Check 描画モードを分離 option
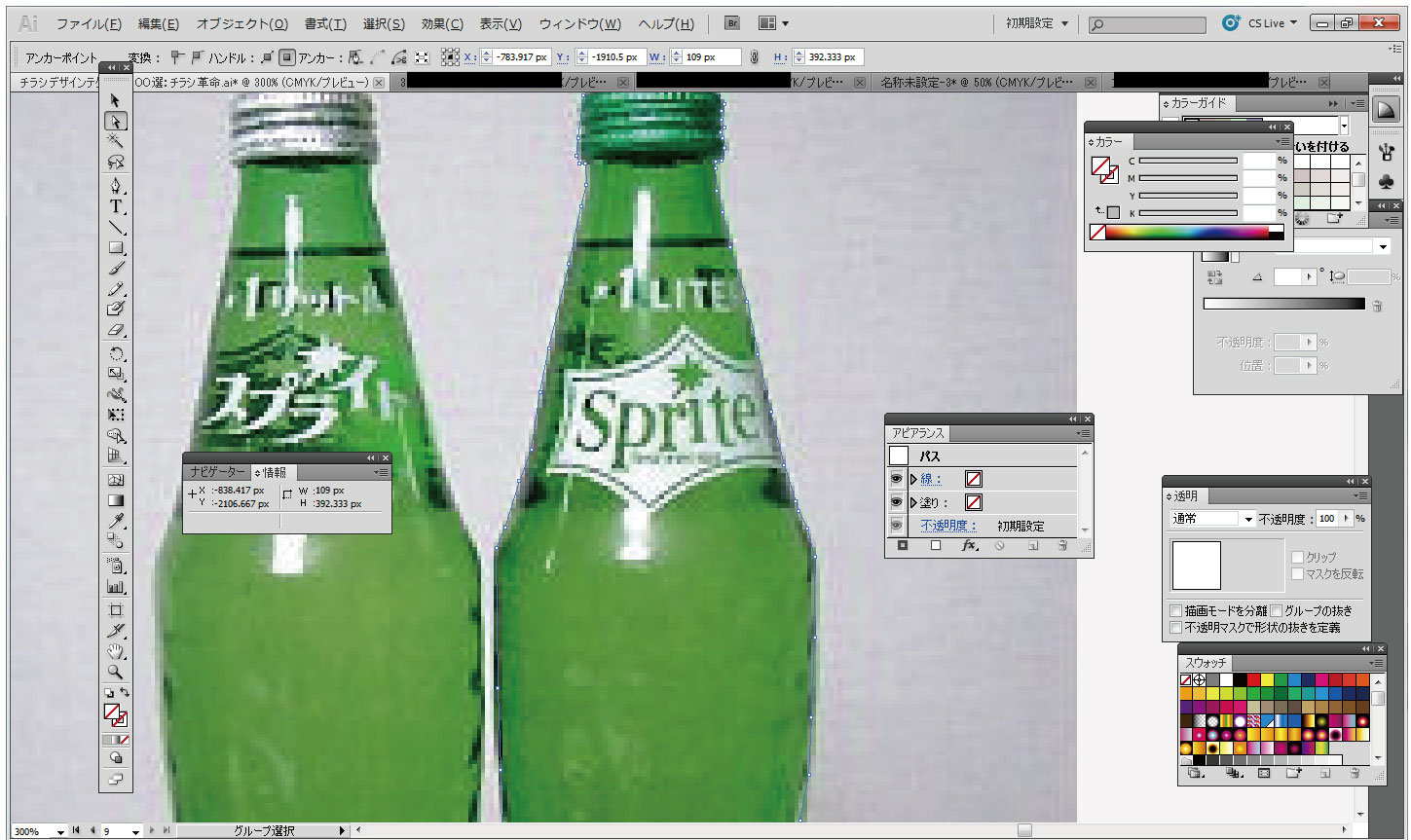Viewport: 1411px width, 840px height. (x=1176, y=610)
